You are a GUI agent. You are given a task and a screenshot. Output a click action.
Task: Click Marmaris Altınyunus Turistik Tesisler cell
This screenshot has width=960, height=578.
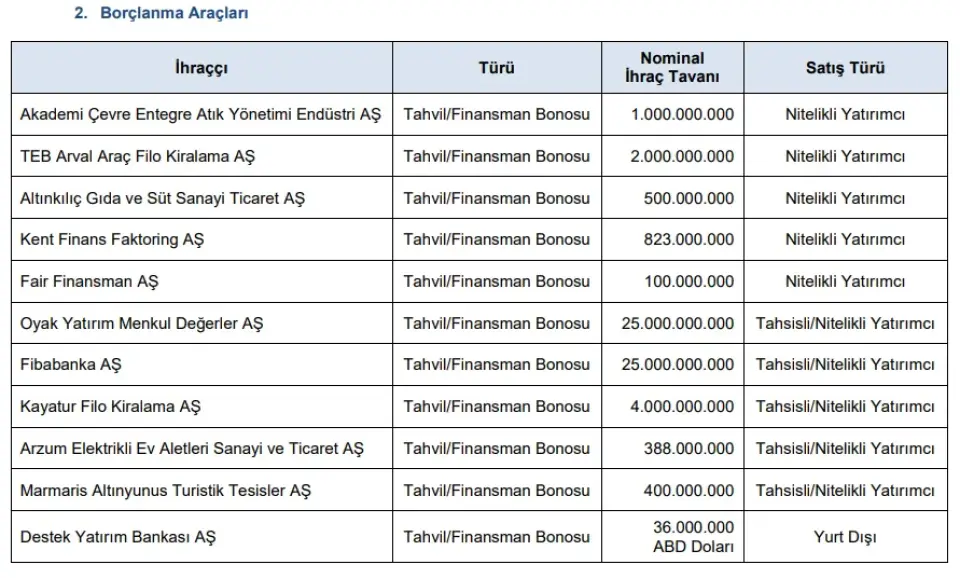pyautogui.click(x=201, y=490)
